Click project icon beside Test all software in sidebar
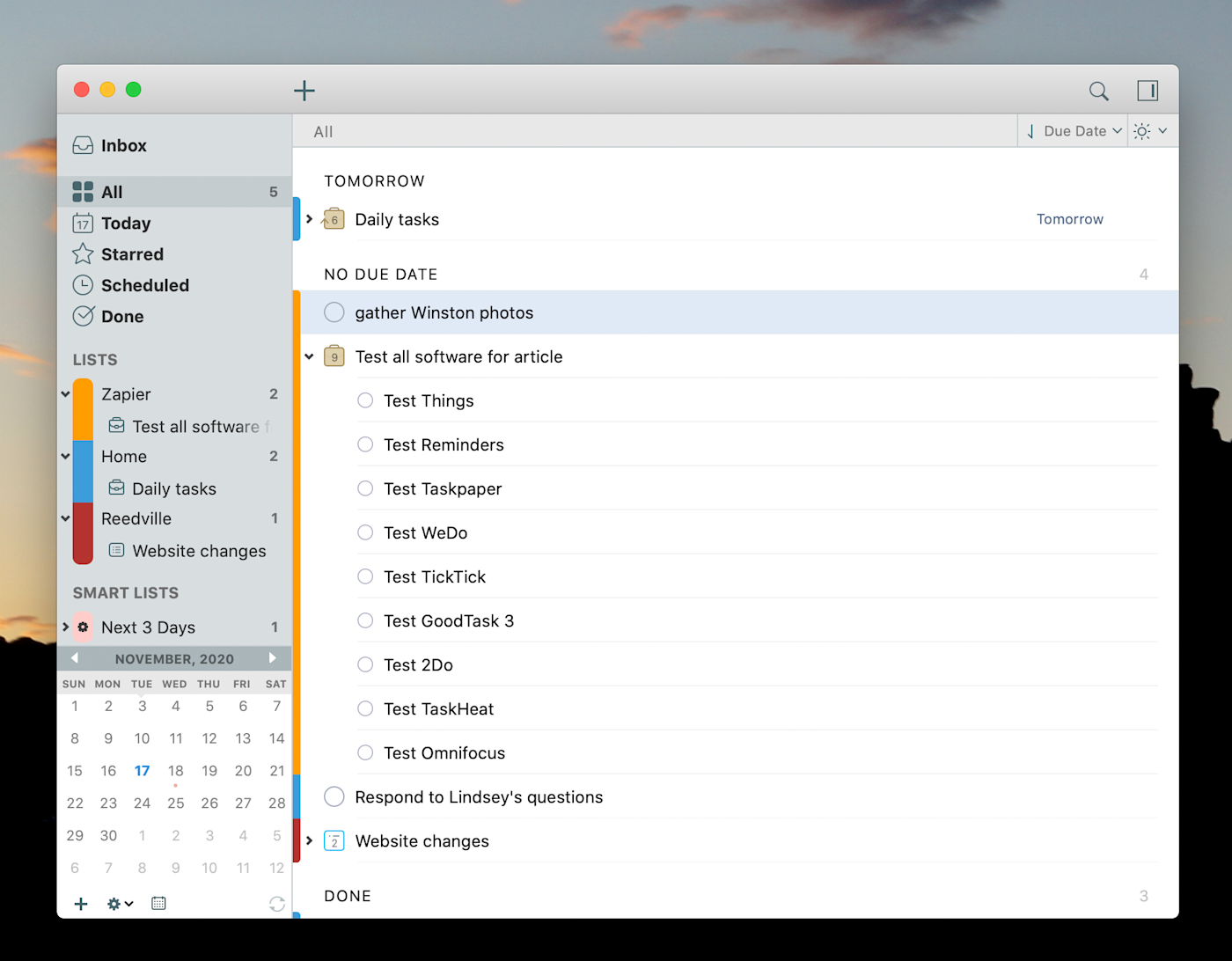Image resolution: width=1232 pixels, height=961 pixels. coord(116,426)
